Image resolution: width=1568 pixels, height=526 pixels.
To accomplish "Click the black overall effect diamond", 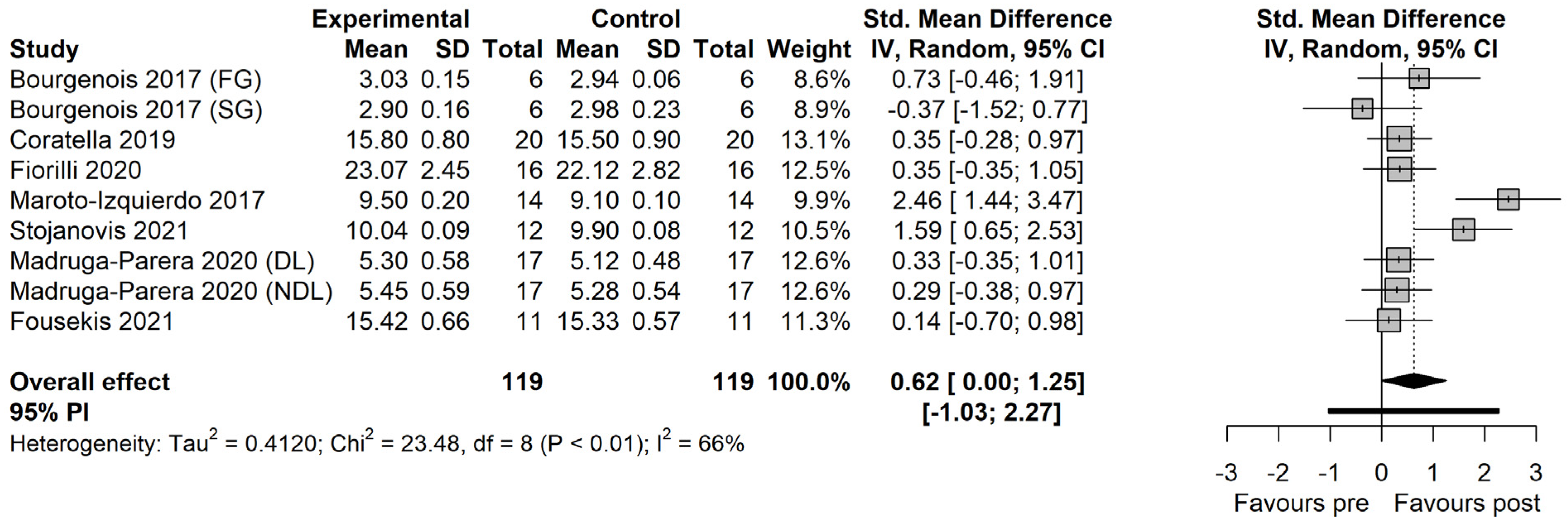I will tap(1414, 381).
